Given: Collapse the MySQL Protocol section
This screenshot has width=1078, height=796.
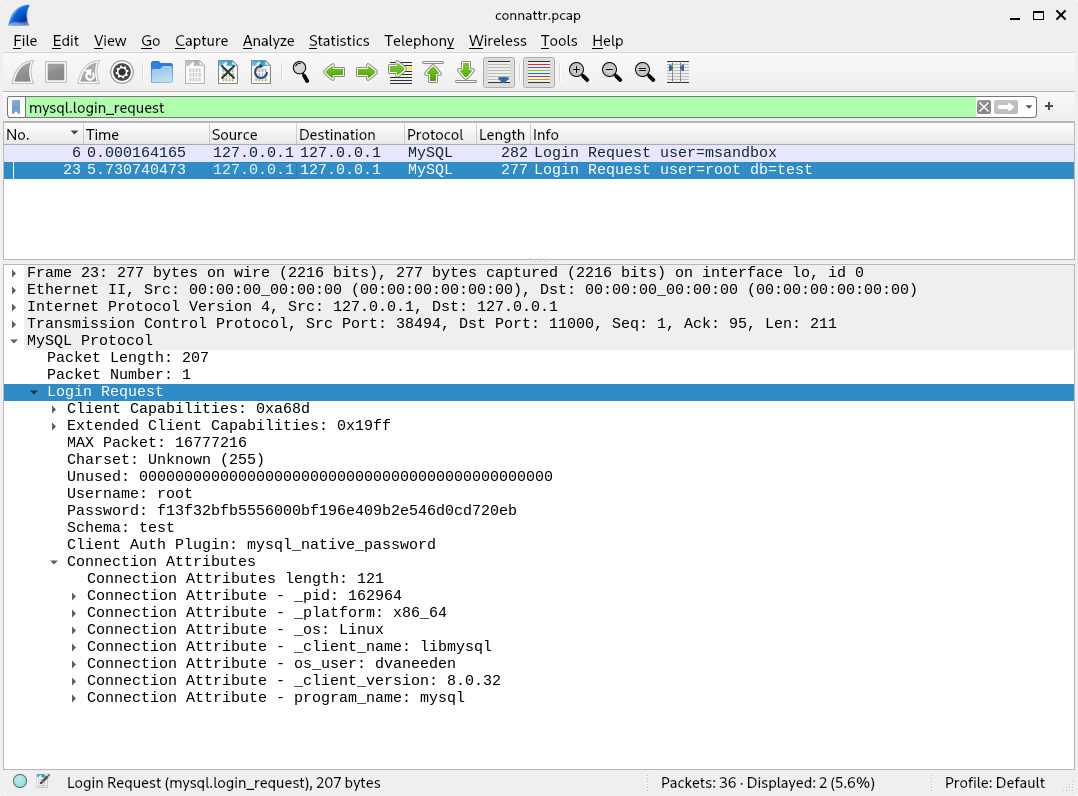Looking at the screenshot, I should [x=14, y=341].
